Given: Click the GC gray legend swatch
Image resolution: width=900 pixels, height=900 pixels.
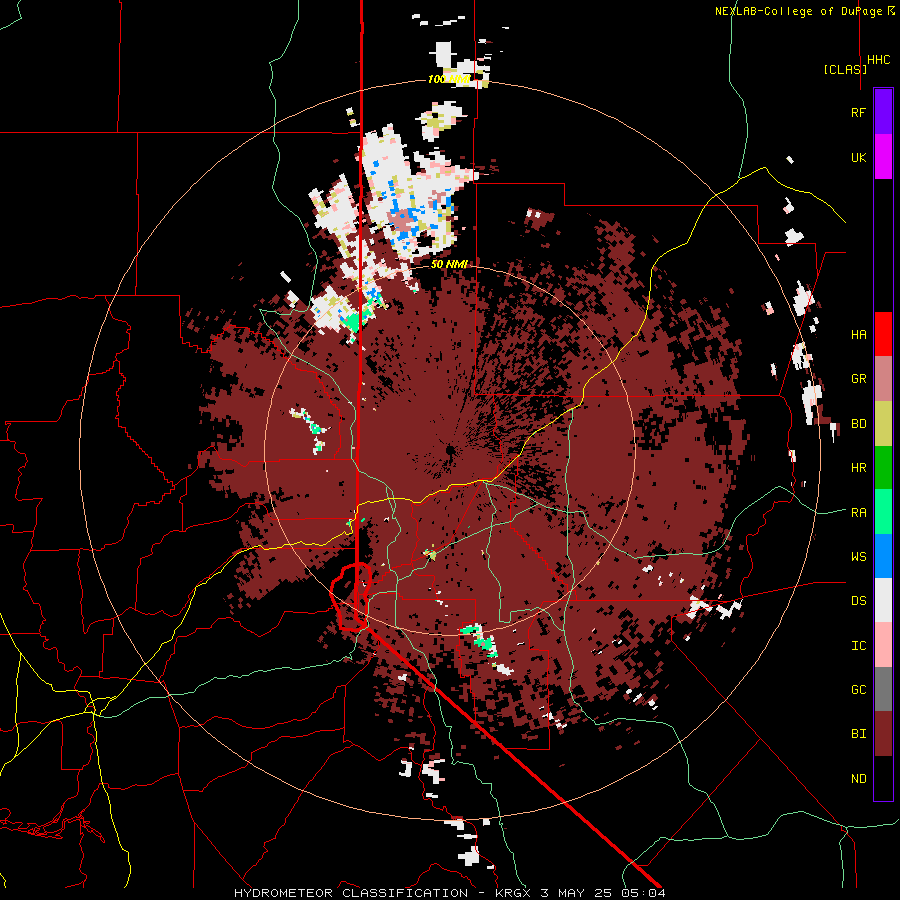Looking at the screenshot, I should point(883,689).
